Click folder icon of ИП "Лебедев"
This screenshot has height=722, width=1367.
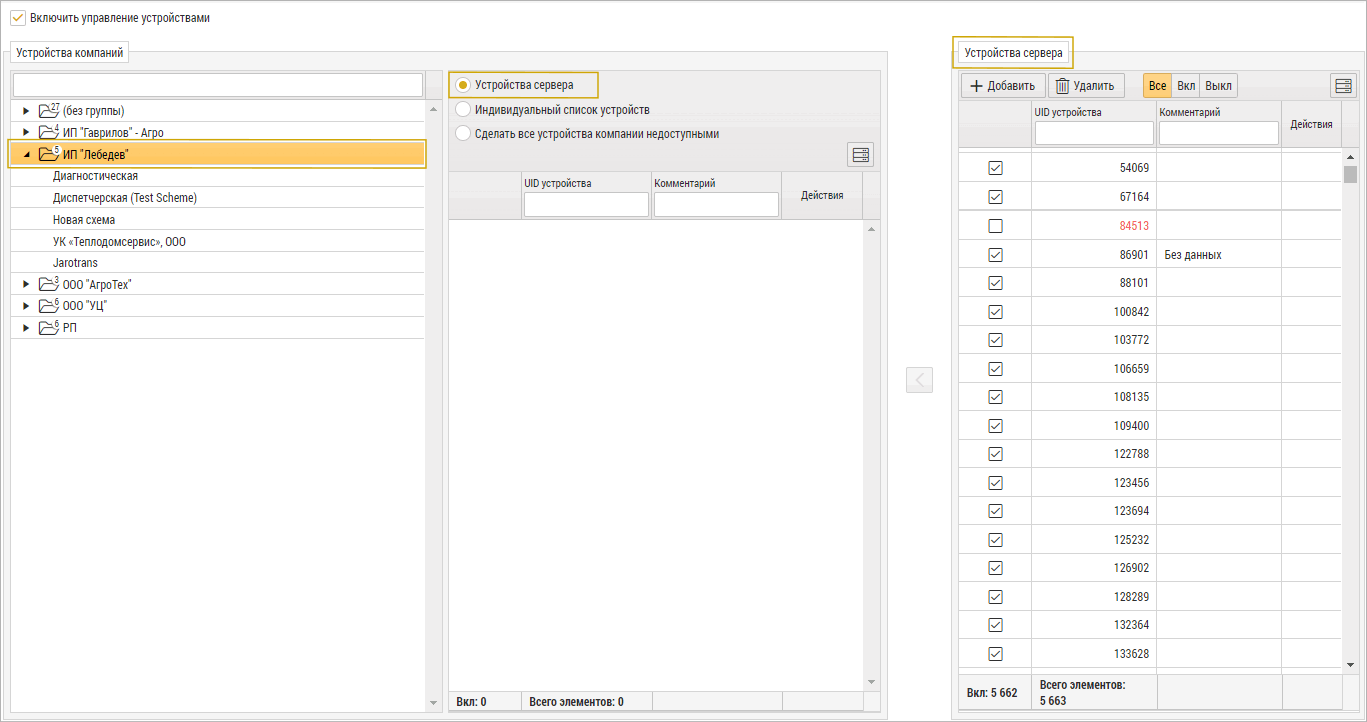[48, 154]
